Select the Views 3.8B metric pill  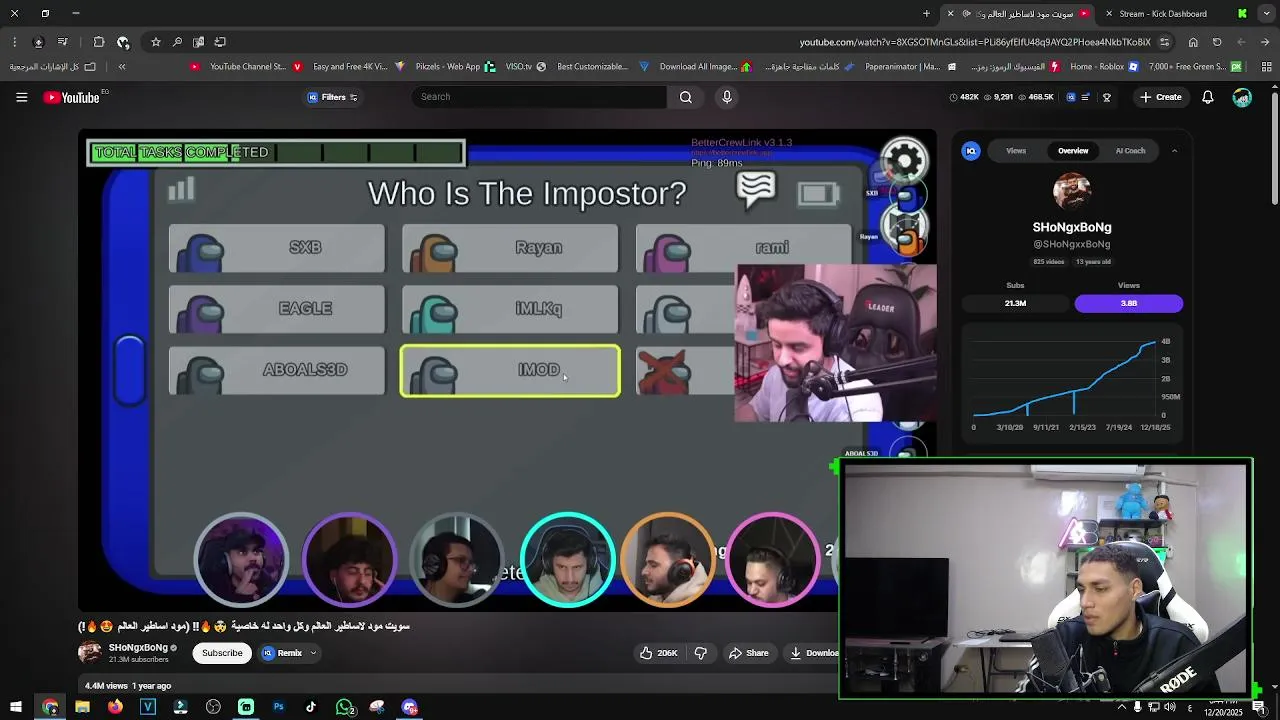coord(1128,303)
